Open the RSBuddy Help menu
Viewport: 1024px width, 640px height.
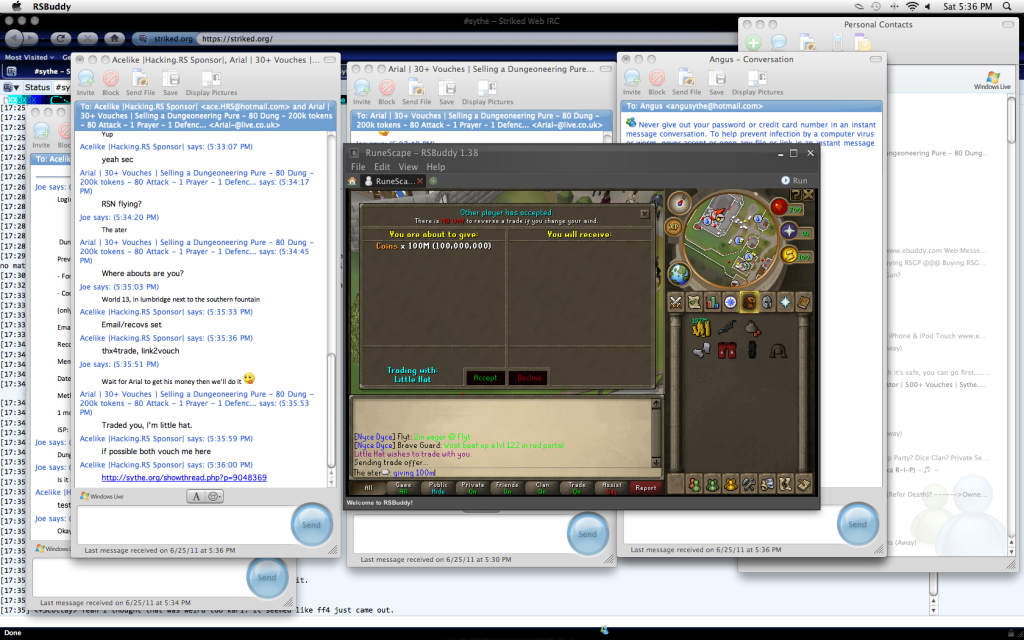[x=436, y=167]
